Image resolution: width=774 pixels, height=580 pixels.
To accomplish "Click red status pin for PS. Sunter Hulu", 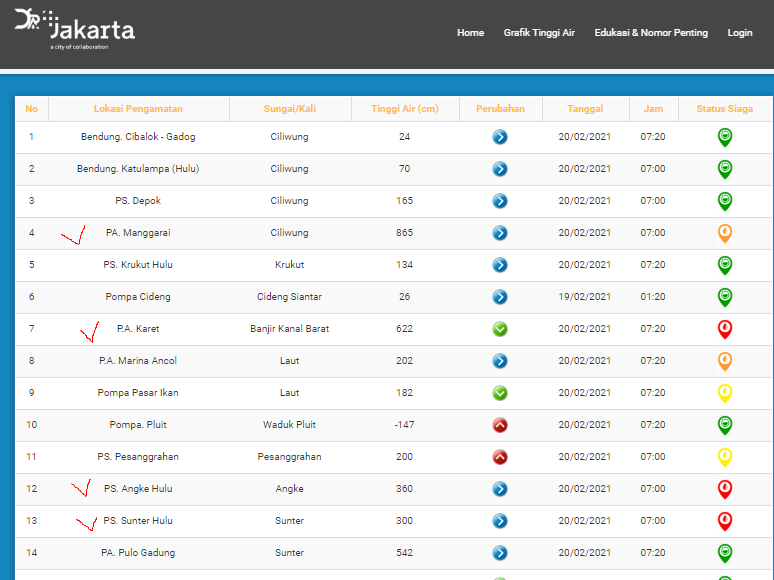I will (x=725, y=521).
